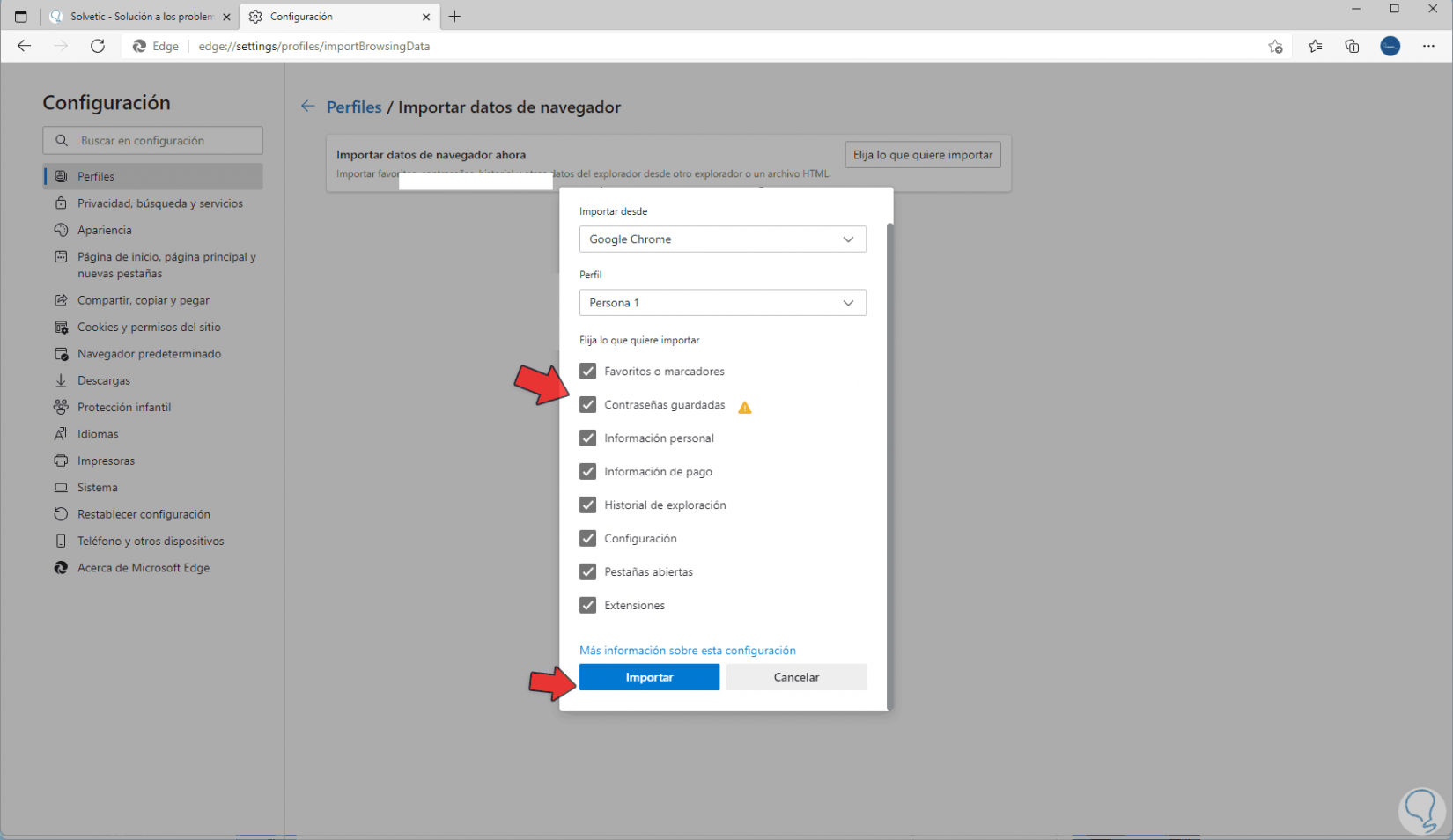Toggle Información de pago checkbox

588,472
